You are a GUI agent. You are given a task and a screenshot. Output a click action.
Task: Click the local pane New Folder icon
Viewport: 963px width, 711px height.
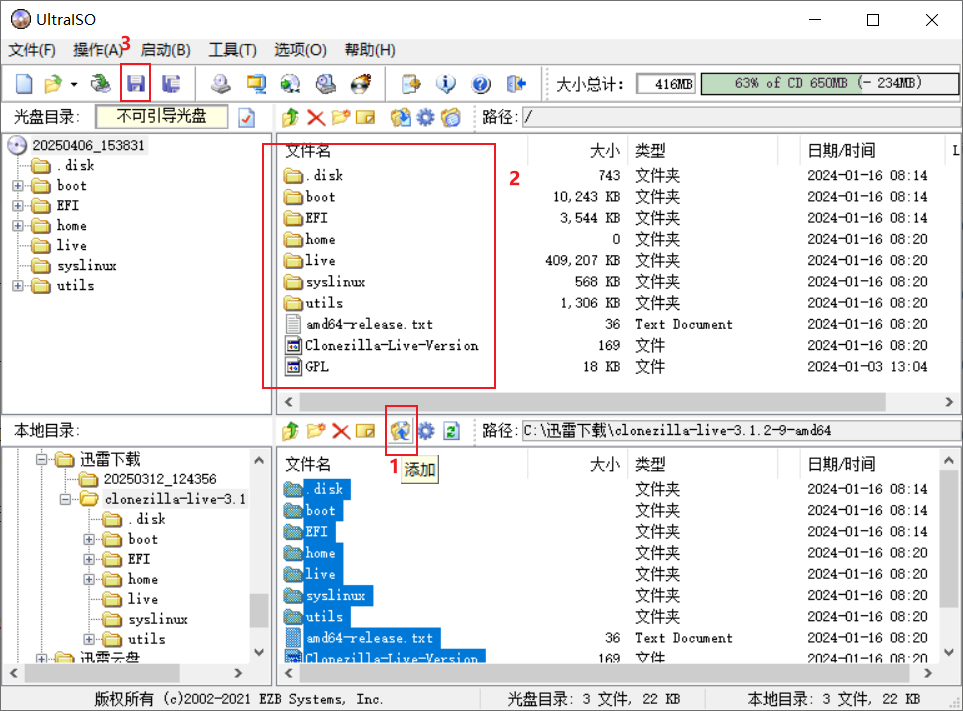(316, 431)
